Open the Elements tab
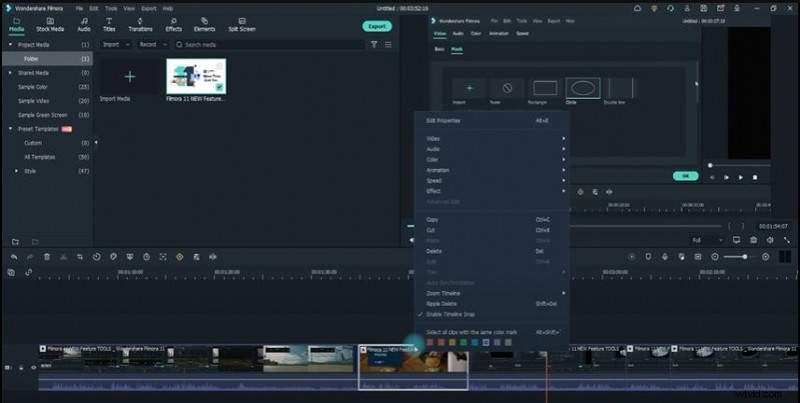Screen dimensions: 800x403 pyautogui.click(x=204, y=24)
